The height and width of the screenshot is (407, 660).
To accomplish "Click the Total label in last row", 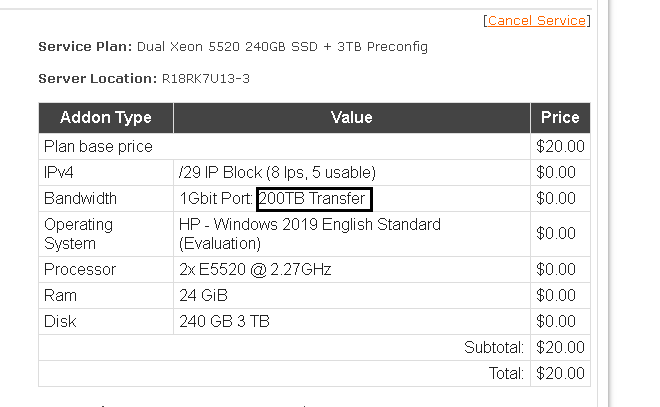I will 507,374.
